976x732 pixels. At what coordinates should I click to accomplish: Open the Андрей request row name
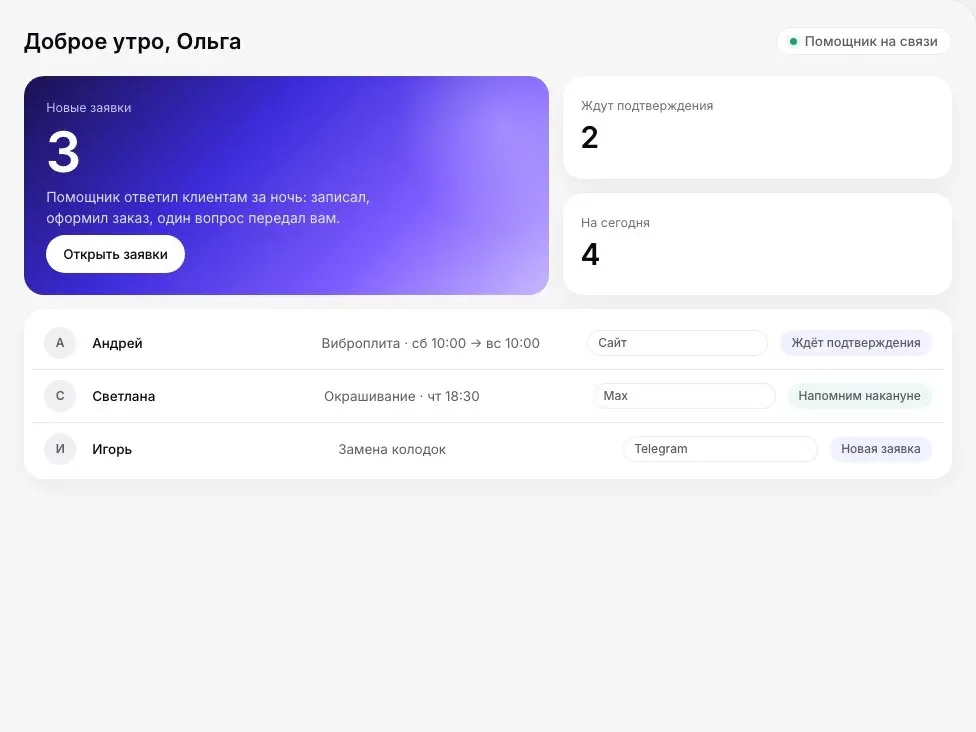point(117,343)
